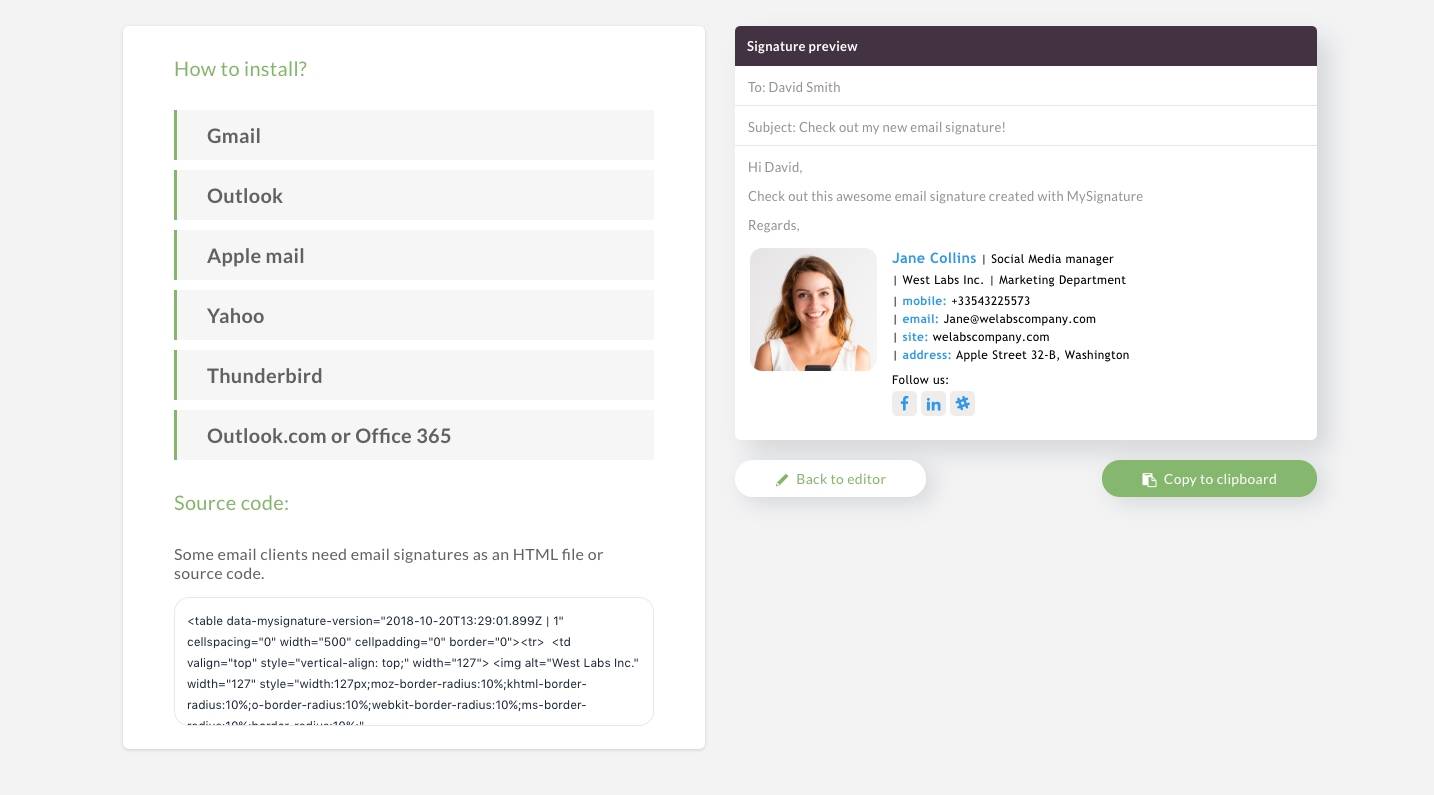
Task: Expand the Outlook installation section
Action: (414, 195)
